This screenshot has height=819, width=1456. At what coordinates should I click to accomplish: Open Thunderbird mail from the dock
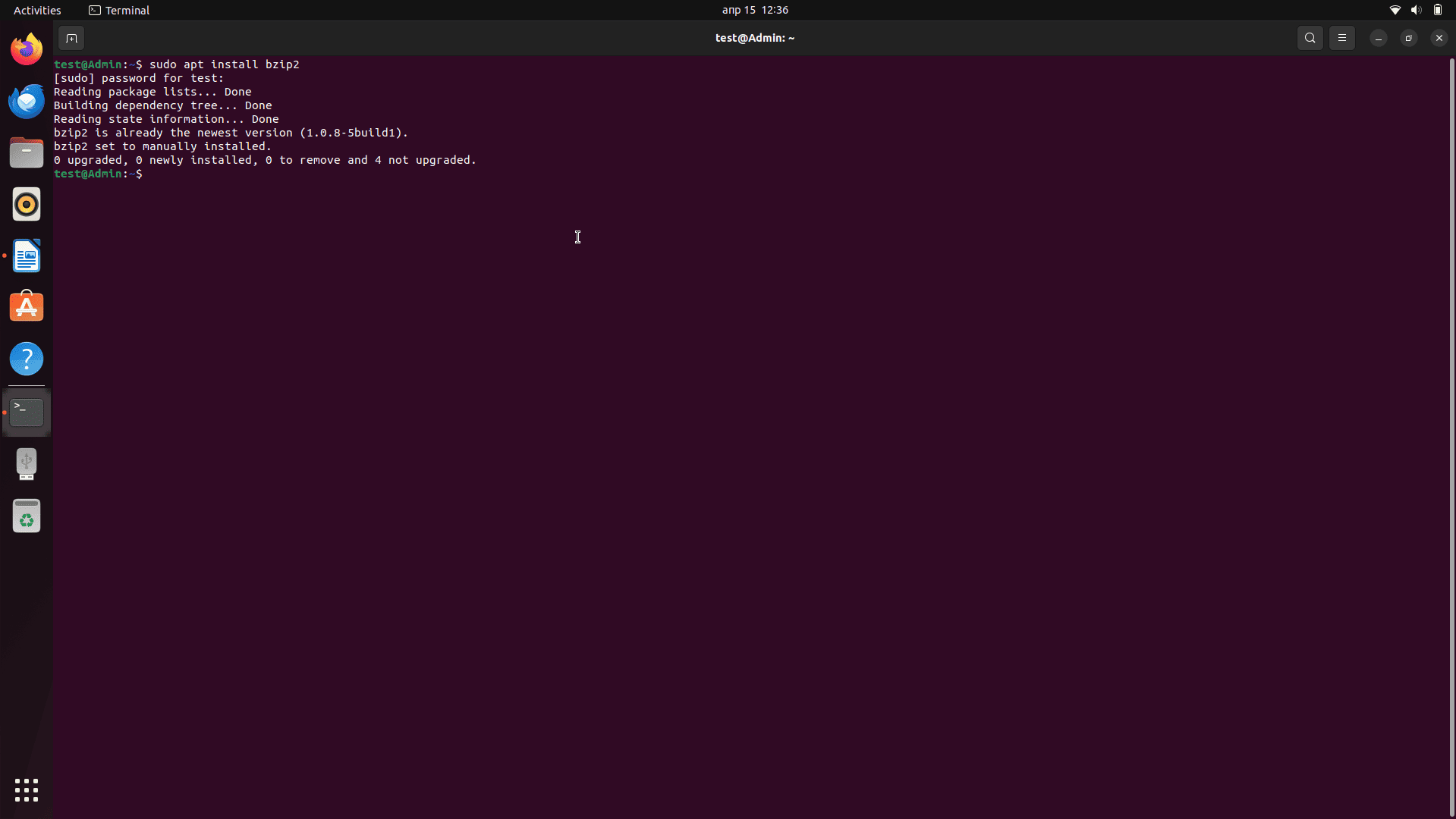click(27, 102)
